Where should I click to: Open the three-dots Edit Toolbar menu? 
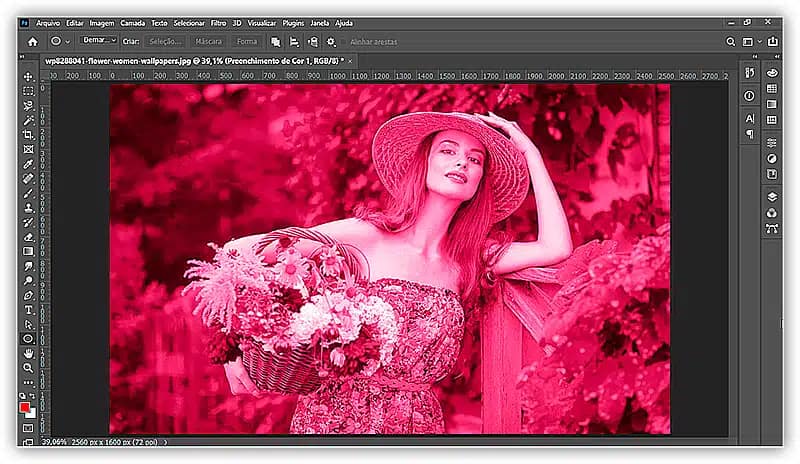pos(28,382)
